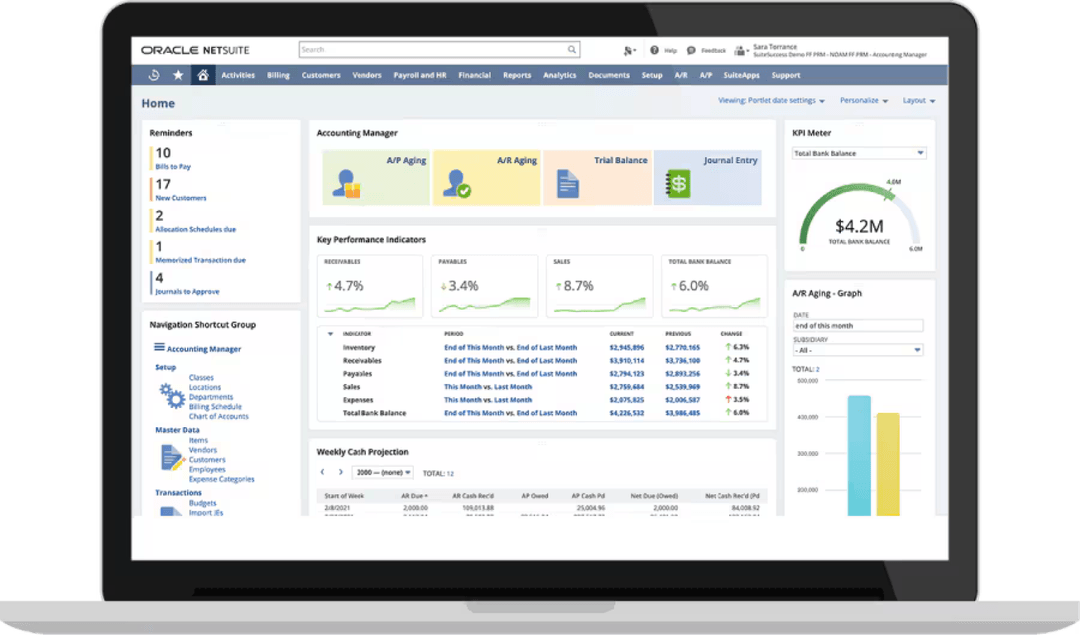
Task: Click the search magnifier icon
Action: pyautogui.click(x=571, y=49)
